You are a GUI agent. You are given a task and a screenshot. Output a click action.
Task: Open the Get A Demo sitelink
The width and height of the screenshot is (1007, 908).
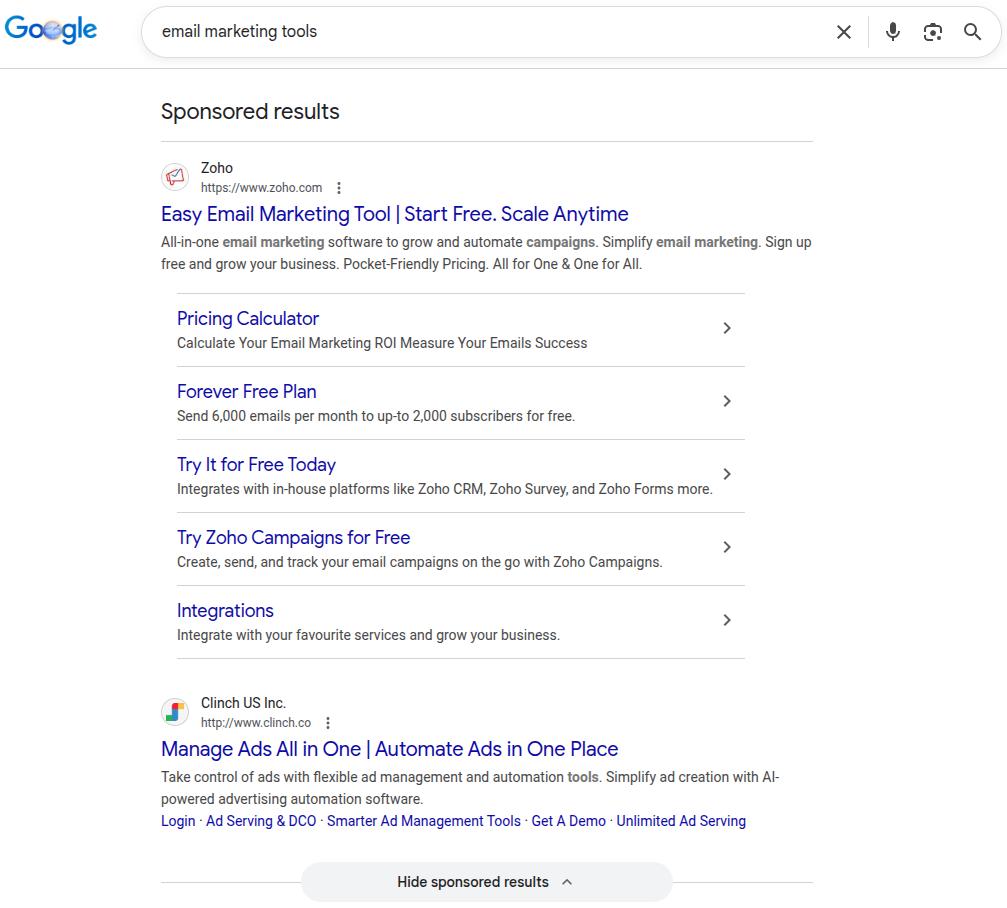coord(568,821)
